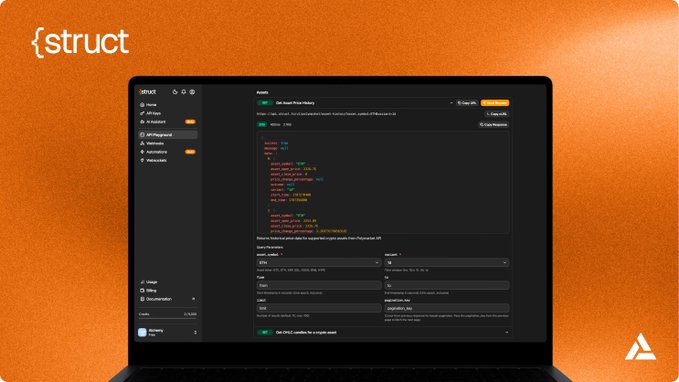Image resolution: width=679 pixels, height=382 pixels.
Task: Click the pagination_key input field
Action: 447,308
